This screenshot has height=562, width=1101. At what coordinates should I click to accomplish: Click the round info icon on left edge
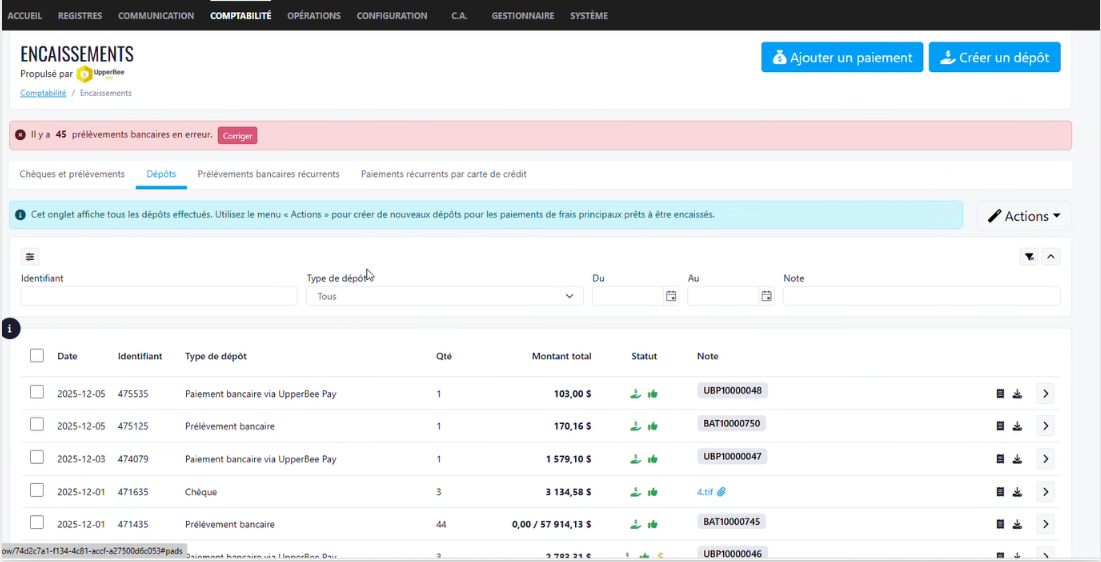coord(10,328)
